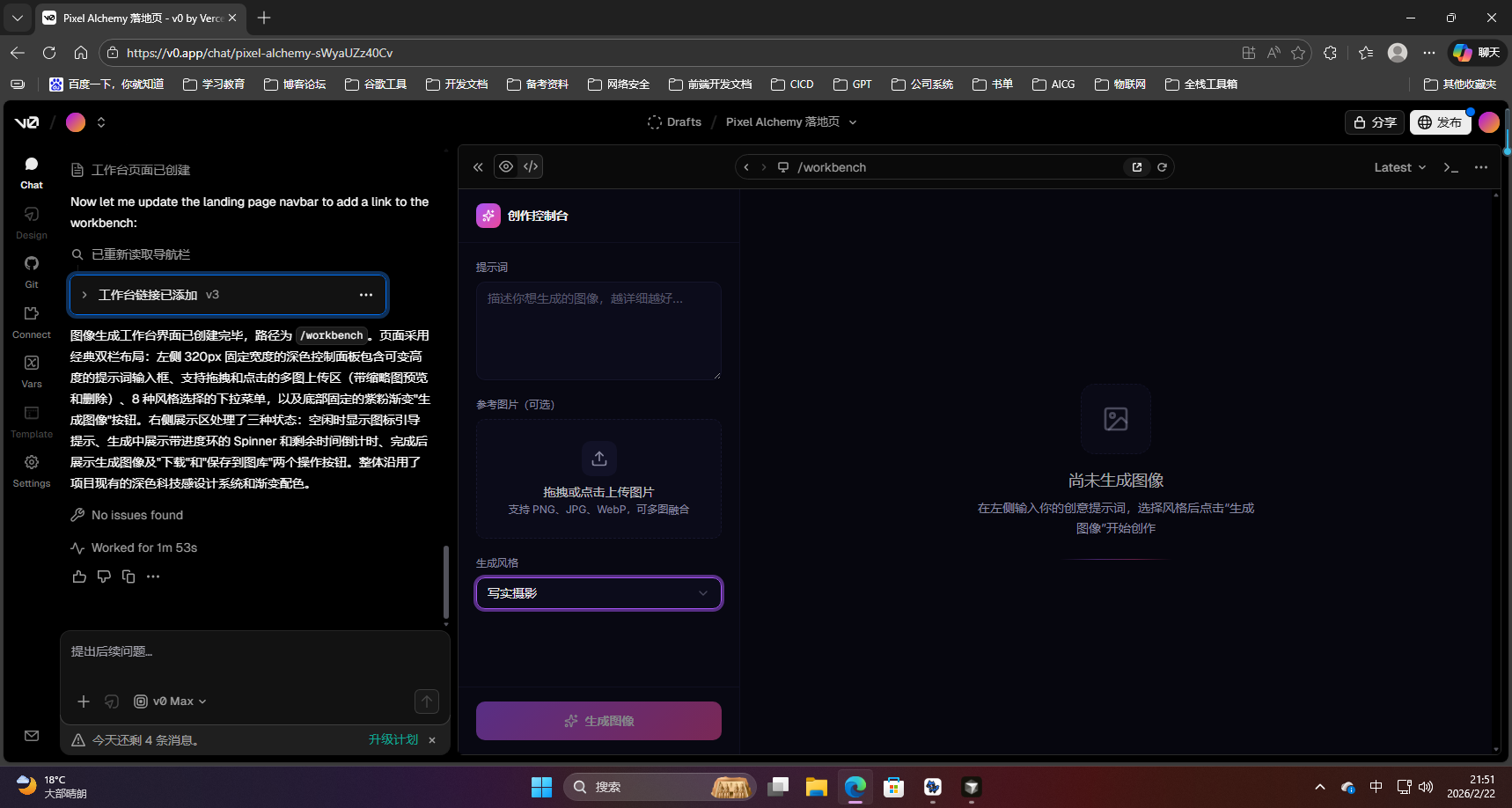Open the Latest version dropdown

click(x=1398, y=166)
